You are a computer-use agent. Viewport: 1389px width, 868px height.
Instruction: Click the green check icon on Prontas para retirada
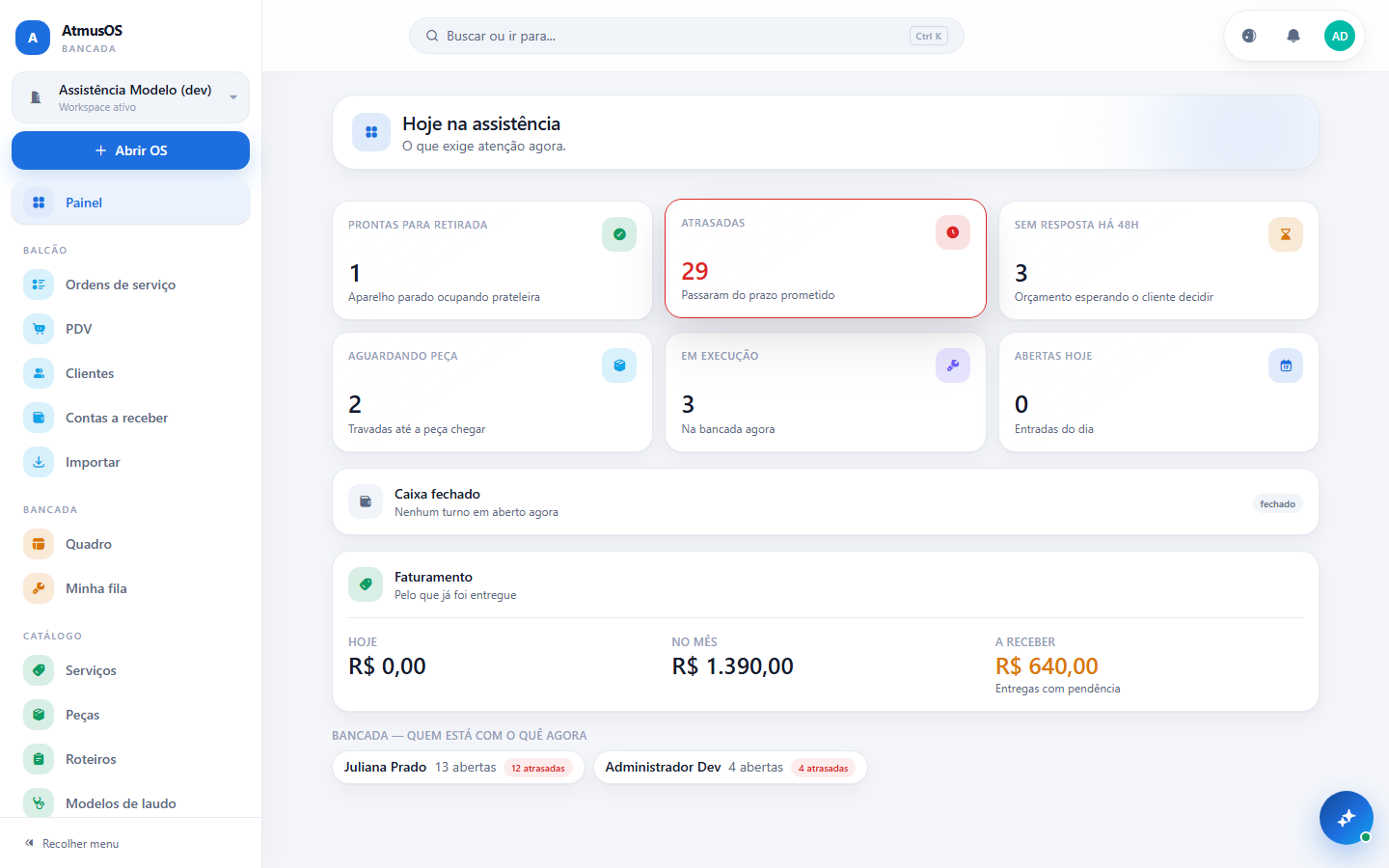[x=619, y=234]
